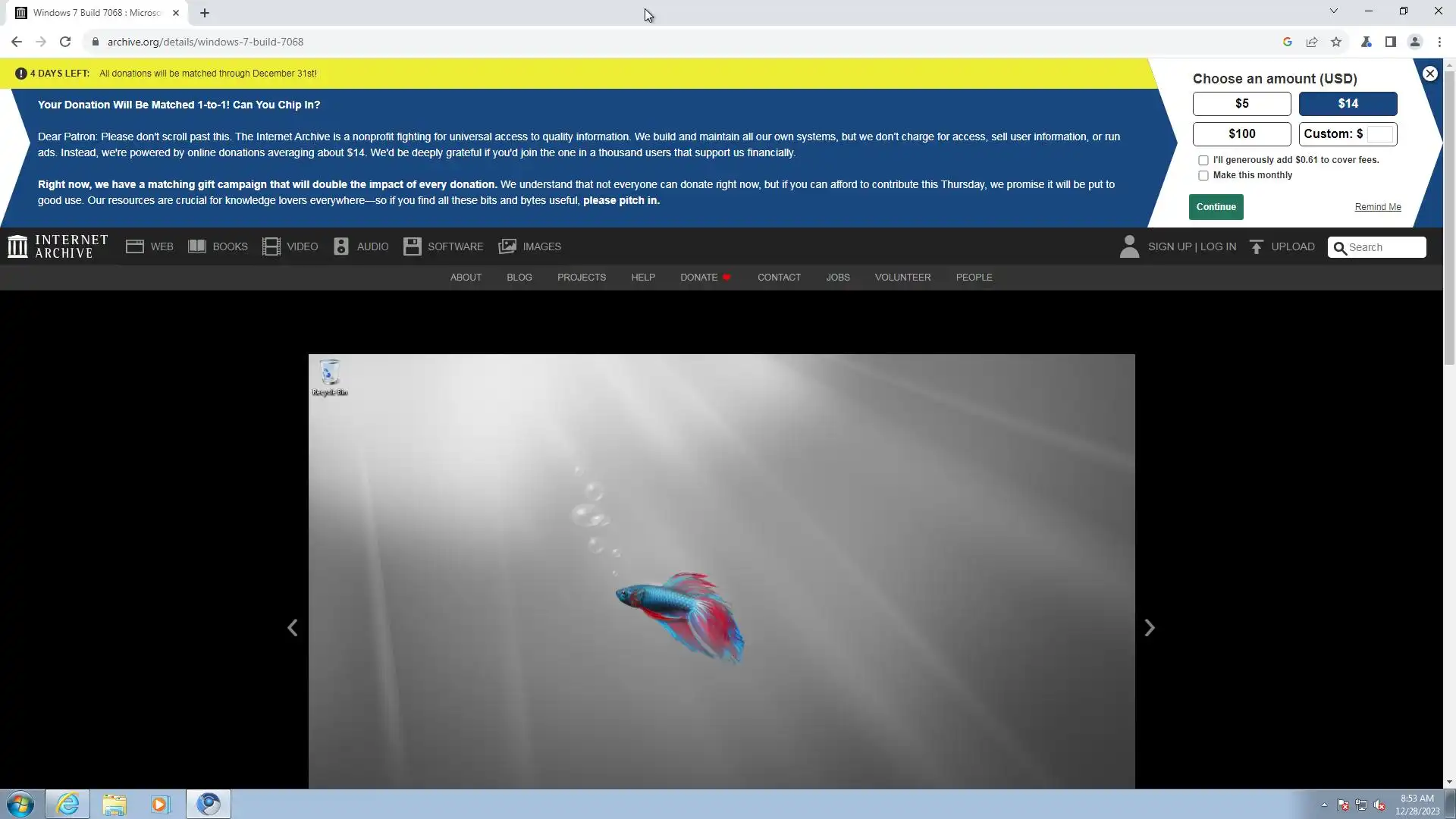Viewport: 1456px width, 819px height.
Task: Open the Web section icon
Action: [135, 246]
